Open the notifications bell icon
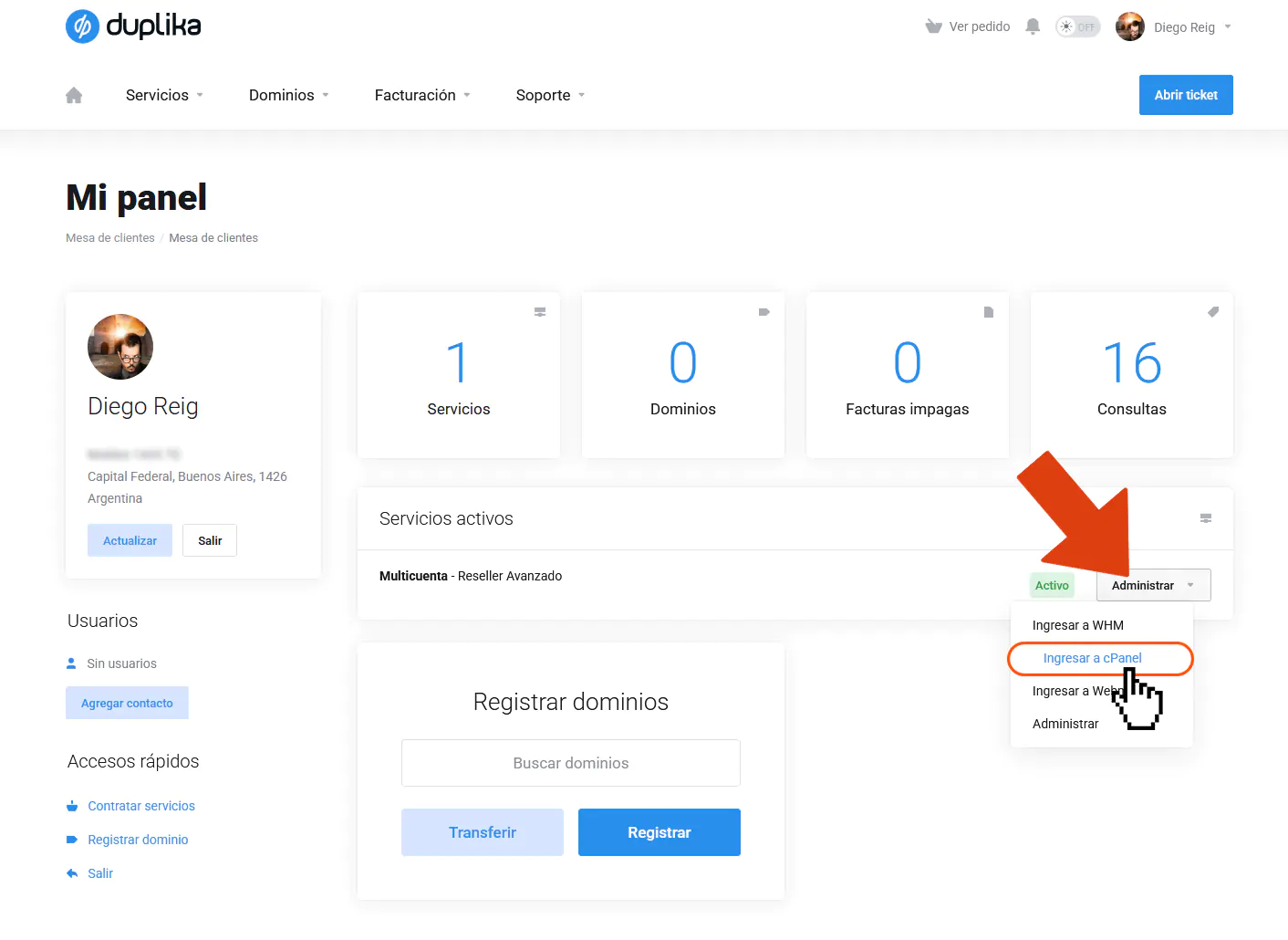 click(1032, 26)
